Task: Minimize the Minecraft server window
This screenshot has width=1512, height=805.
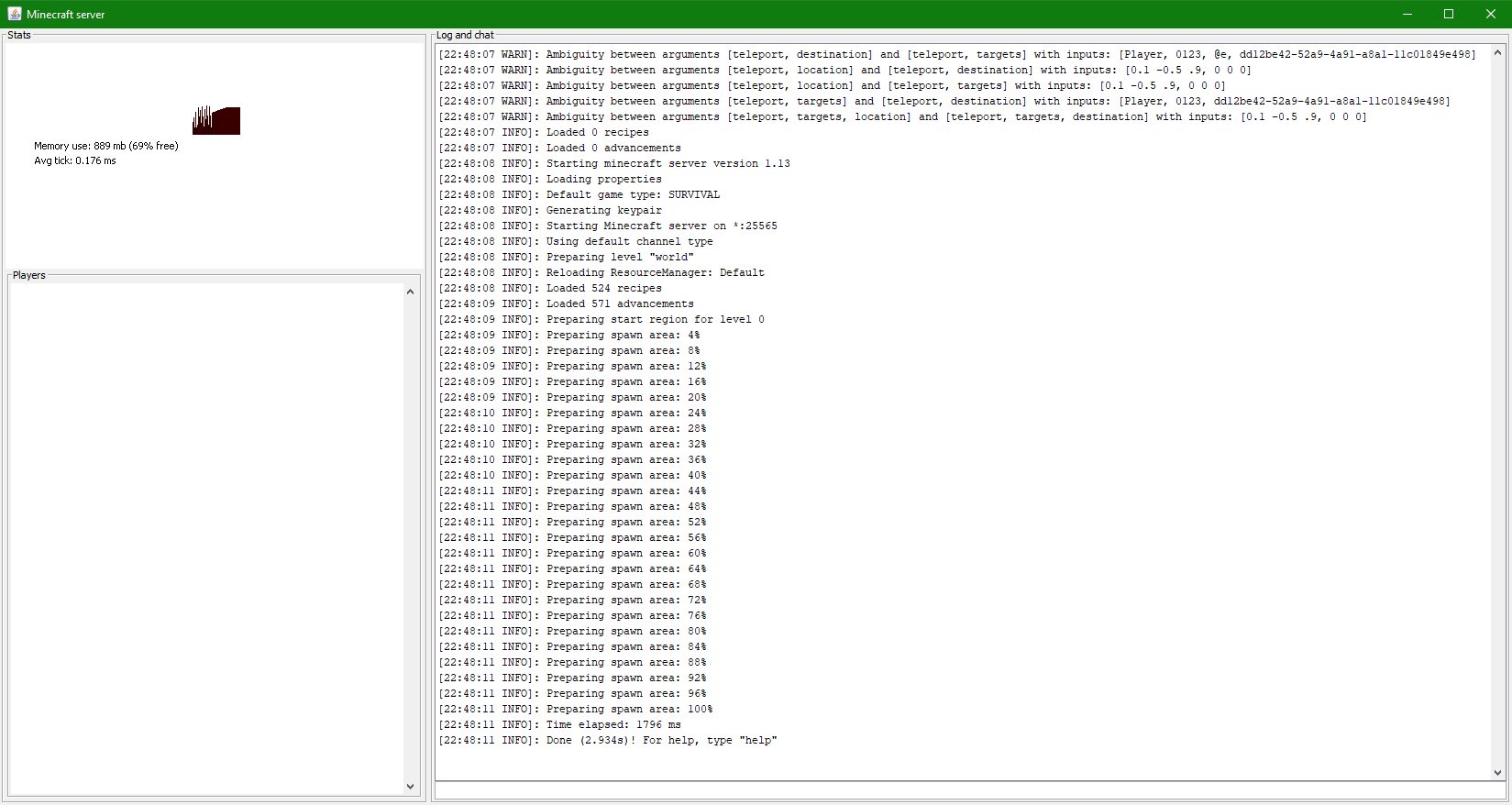Action: click(1407, 14)
